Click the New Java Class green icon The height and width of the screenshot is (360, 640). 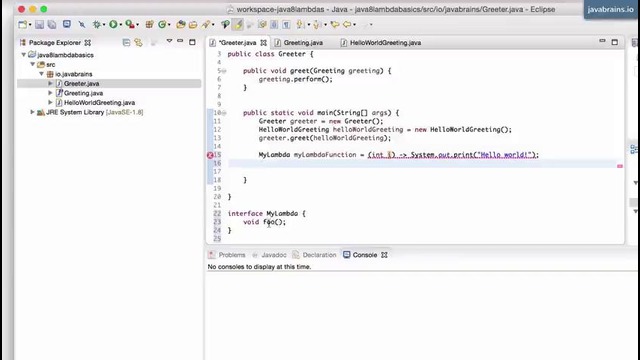pyautogui.click(x=162, y=24)
